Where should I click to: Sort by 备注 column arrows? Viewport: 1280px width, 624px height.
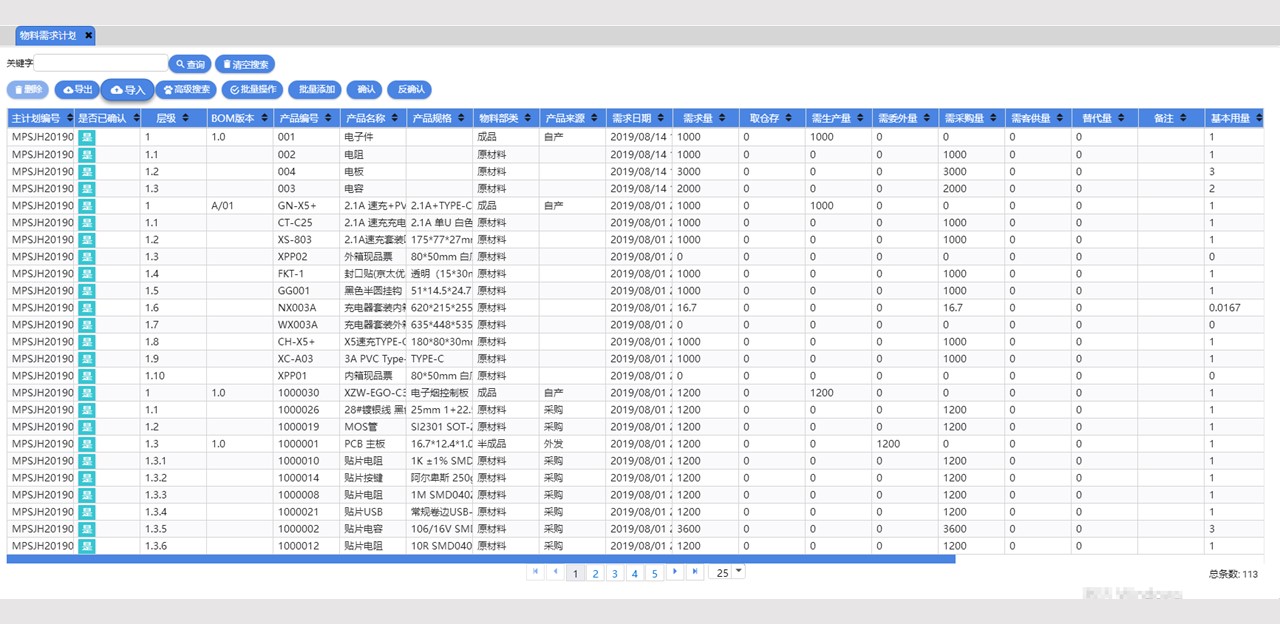pos(1184,118)
